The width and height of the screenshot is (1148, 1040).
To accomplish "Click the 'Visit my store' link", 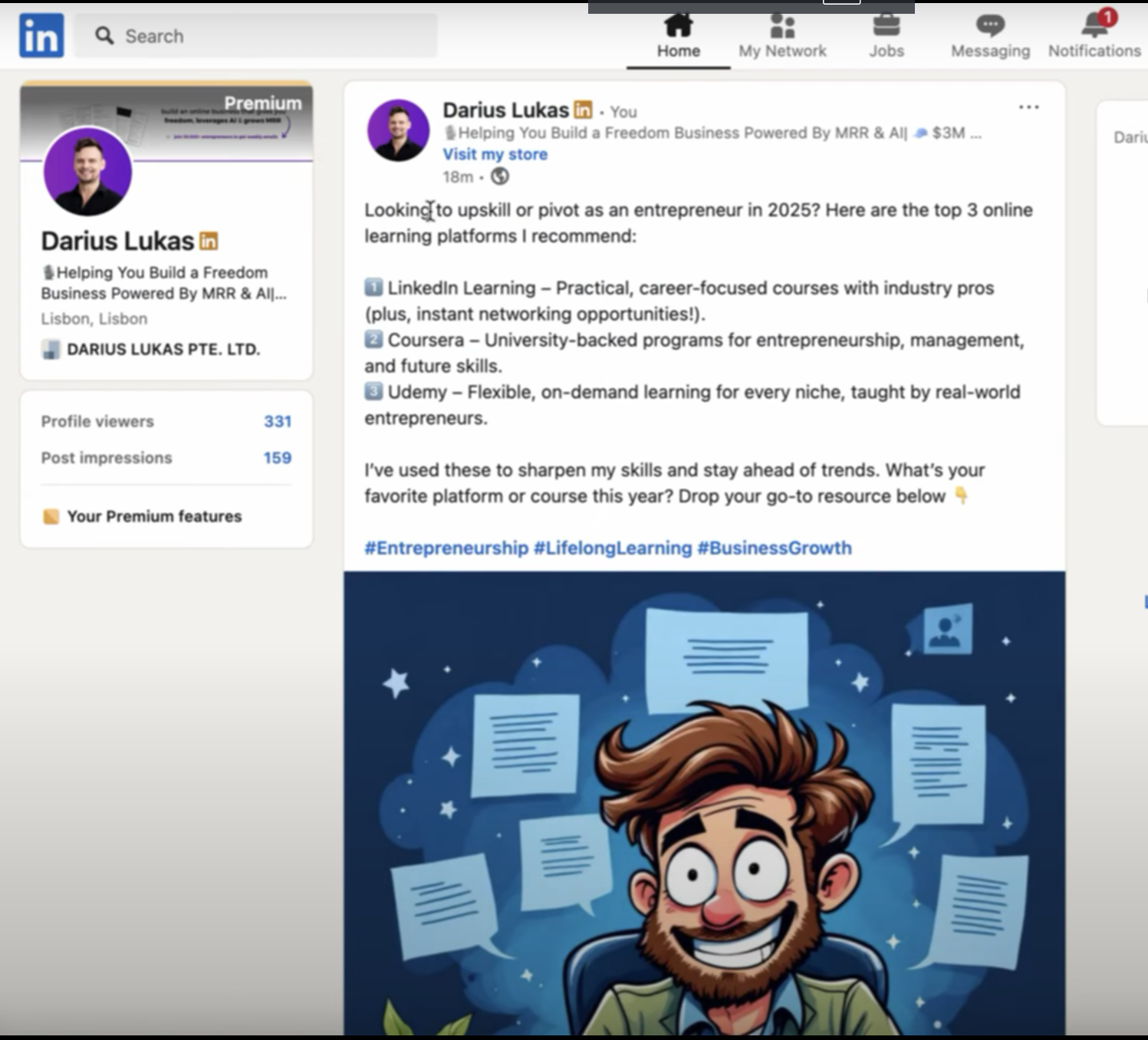I will pyautogui.click(x=495, y=154).
